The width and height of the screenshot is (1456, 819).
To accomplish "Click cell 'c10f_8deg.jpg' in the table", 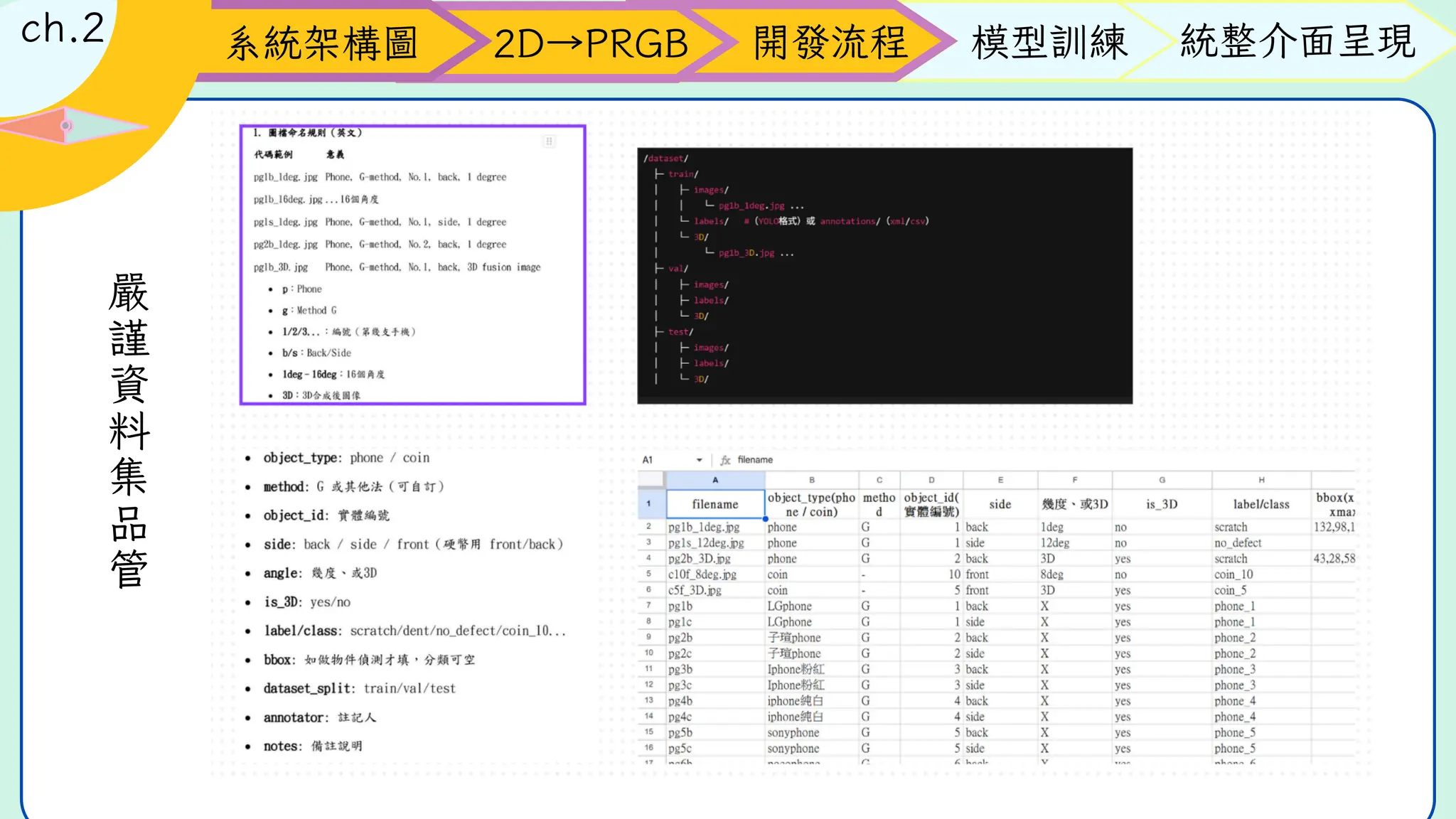I will point(715,574).
